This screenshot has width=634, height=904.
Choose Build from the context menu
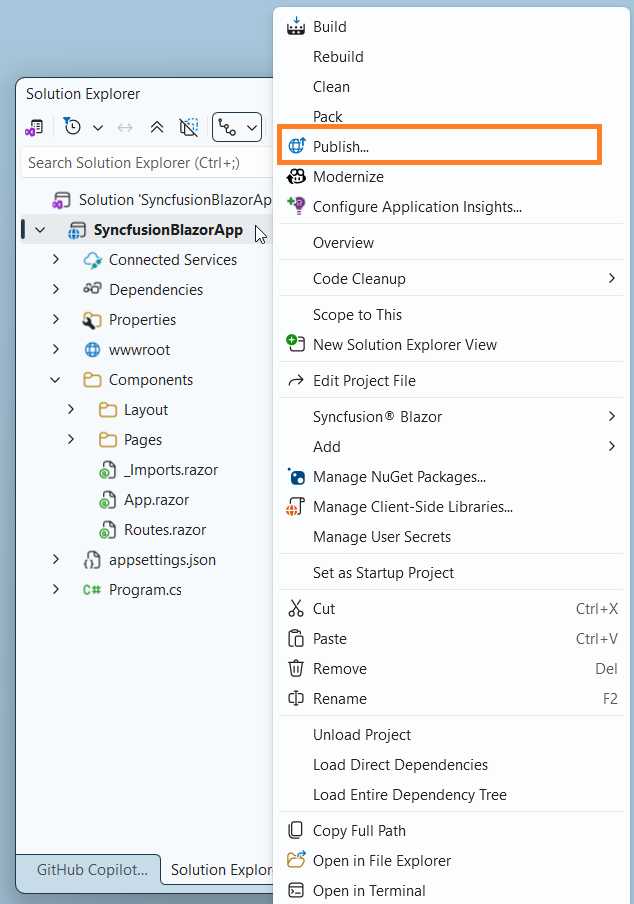tap(331, 26)
